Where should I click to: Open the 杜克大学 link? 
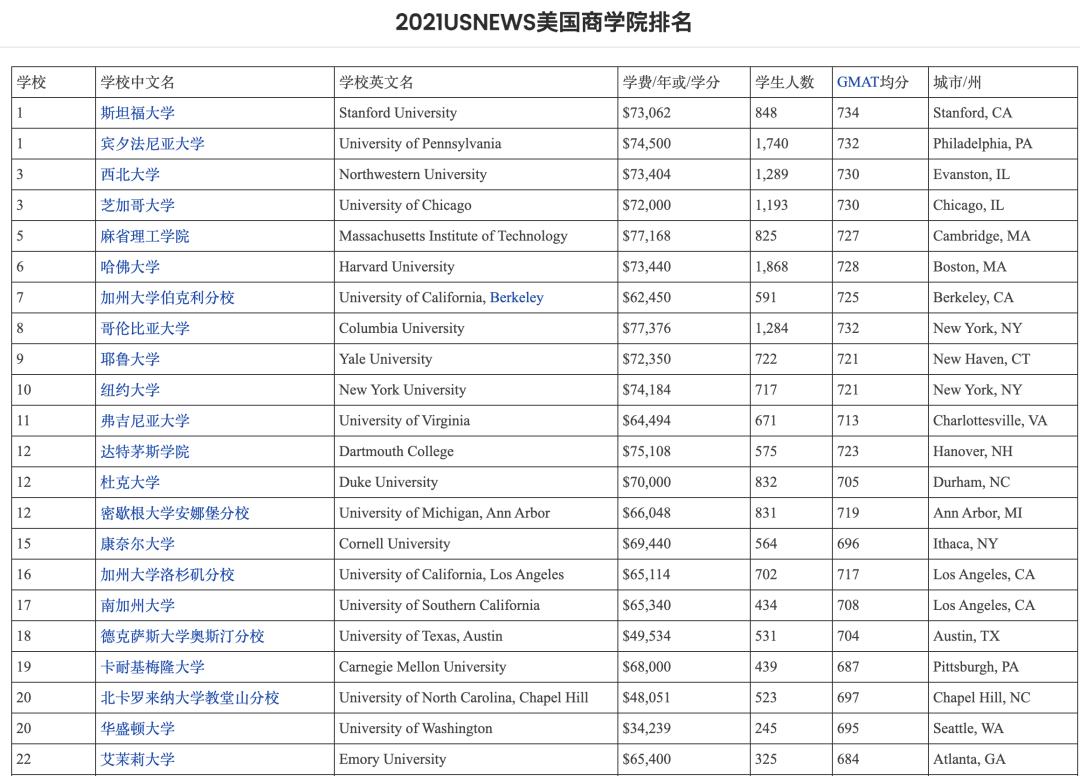point(129,482)
